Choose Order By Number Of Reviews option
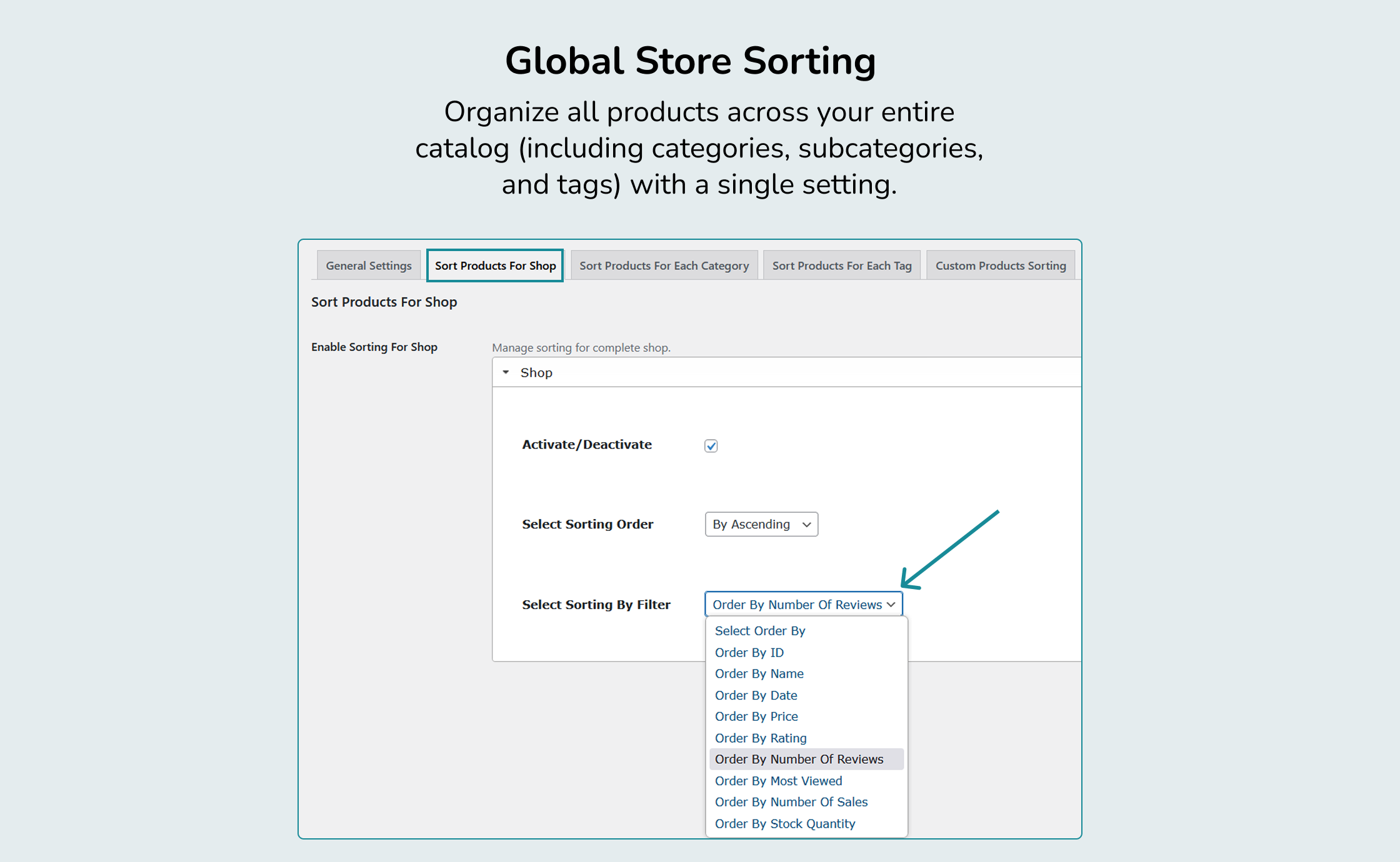The width and height of the screenshot is (1400, 862). click(799, 759)
